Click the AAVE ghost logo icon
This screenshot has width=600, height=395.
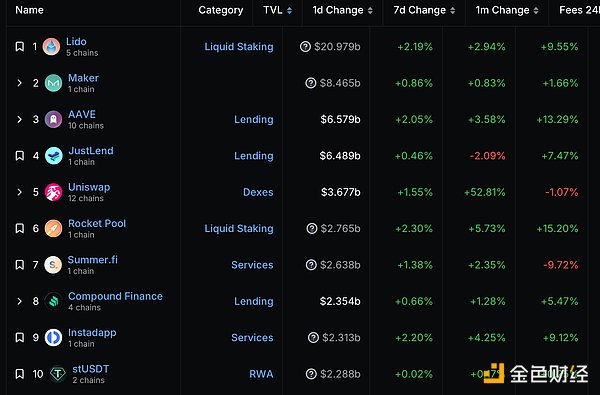click(53, 119)
